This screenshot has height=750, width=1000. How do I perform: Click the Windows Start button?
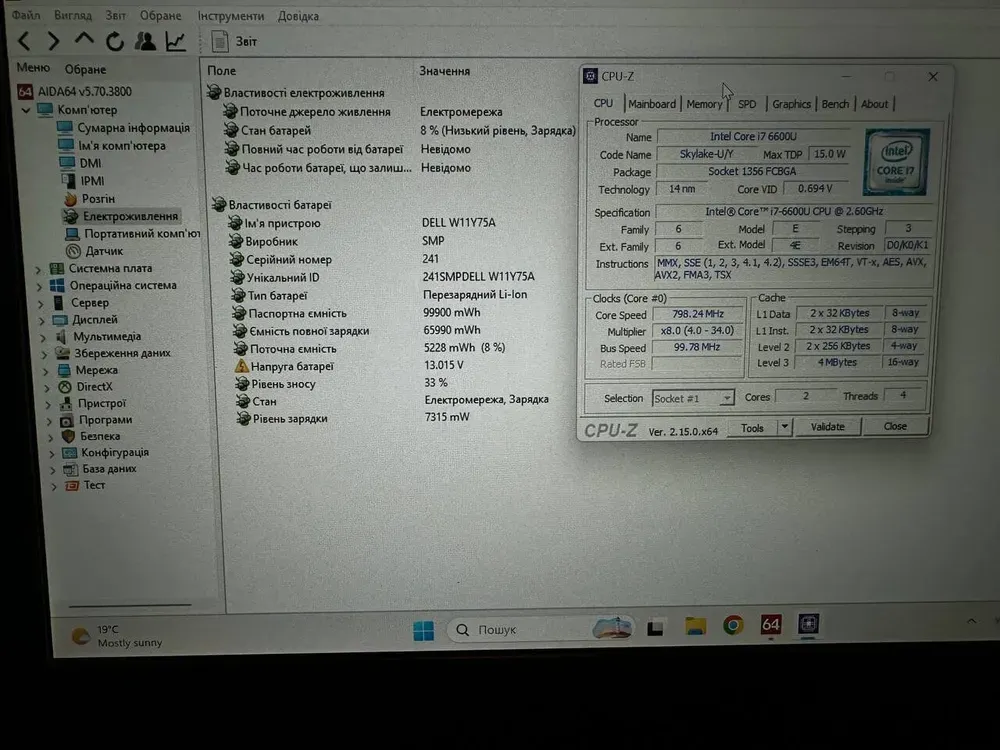click(423, 630)
